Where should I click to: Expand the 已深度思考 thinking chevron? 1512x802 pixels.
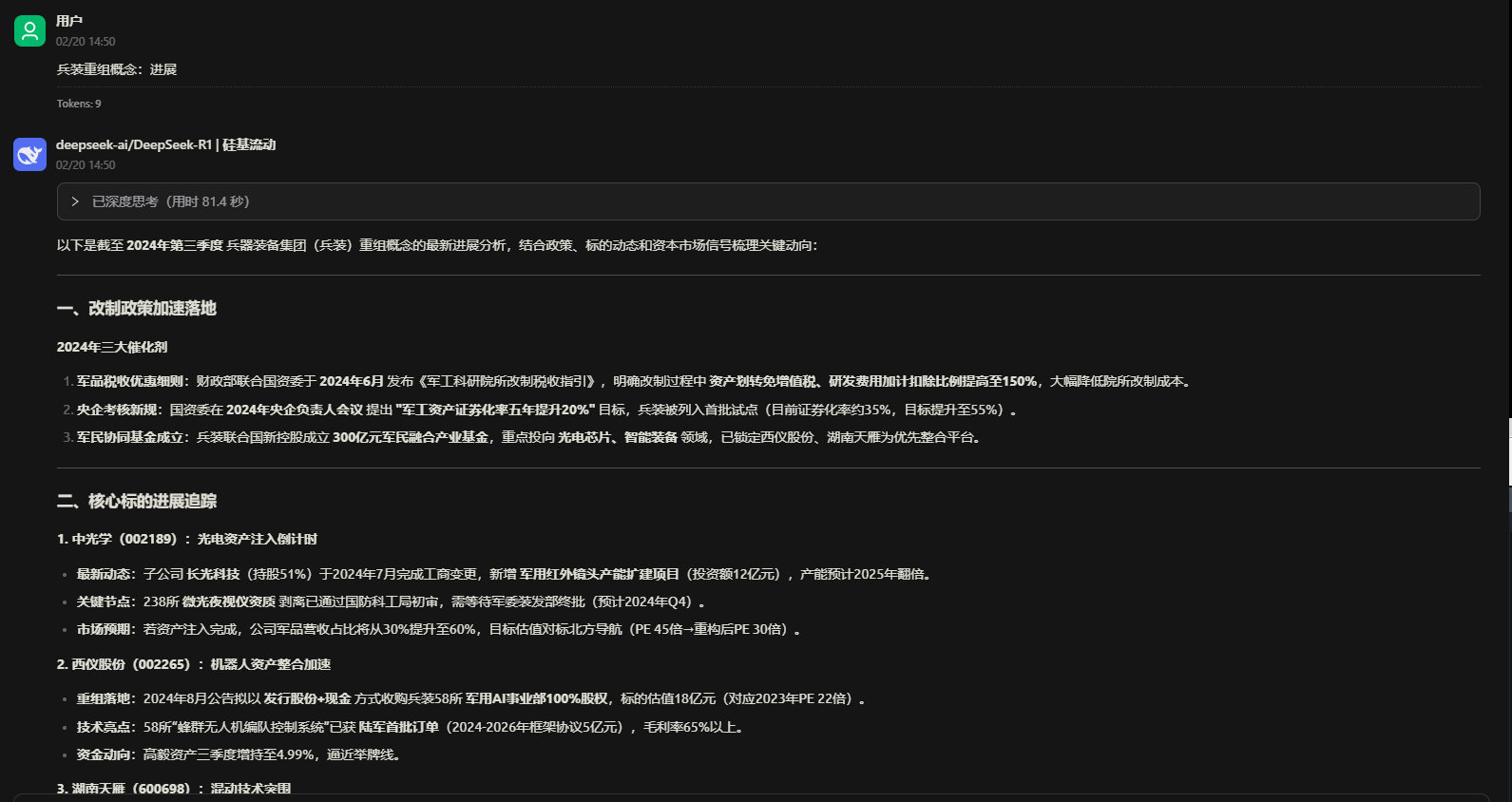pos(75,201)
